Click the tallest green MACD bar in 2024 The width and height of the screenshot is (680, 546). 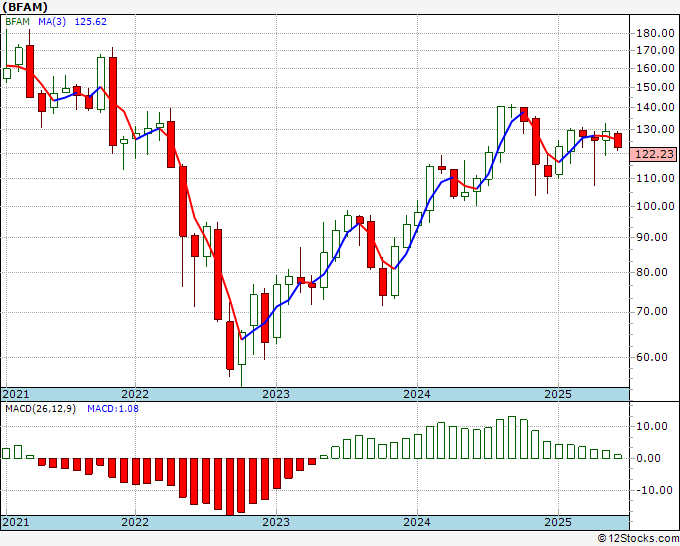click(512, 438)
